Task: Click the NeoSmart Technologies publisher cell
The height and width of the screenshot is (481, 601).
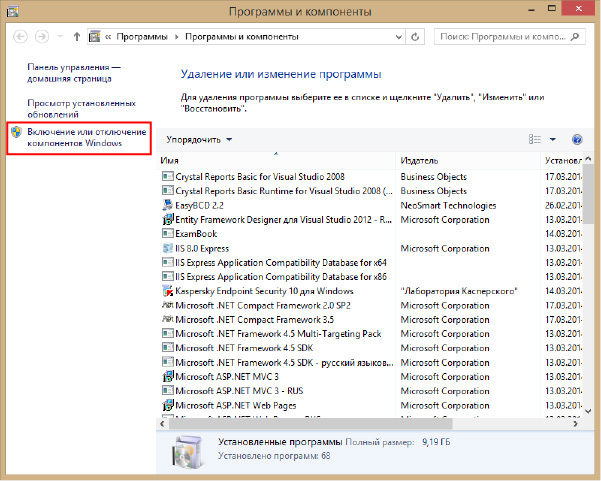Action: pos(448,205)
